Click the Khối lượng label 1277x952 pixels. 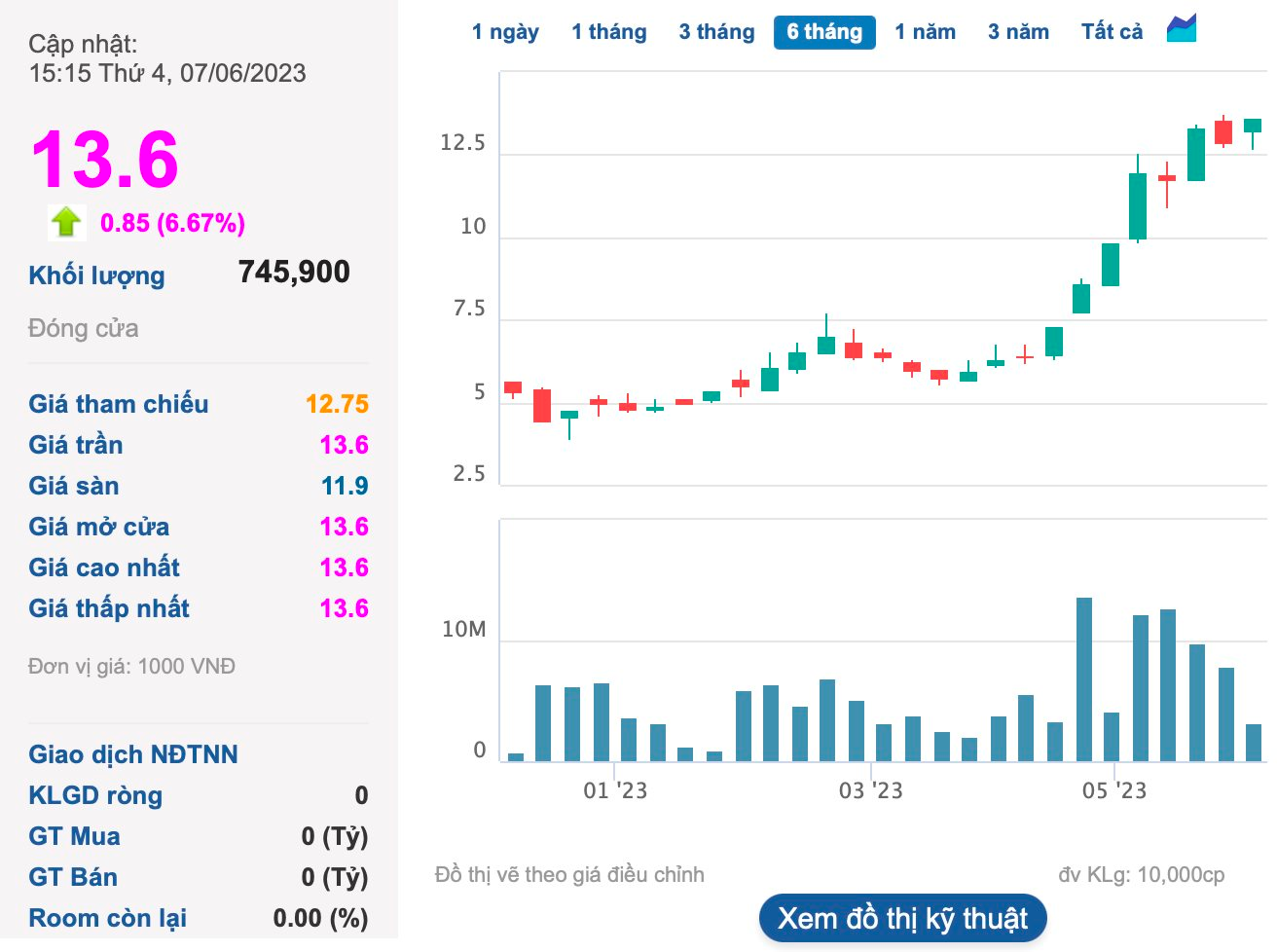(x=96, y=275)
